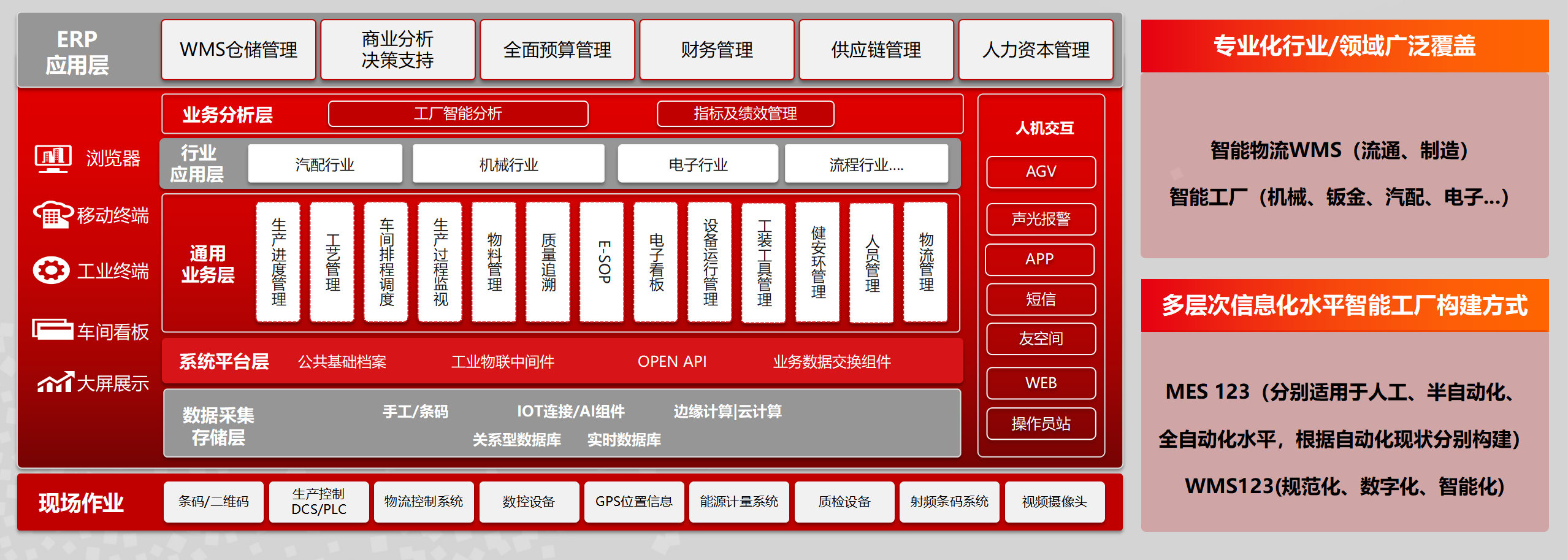Select the 质量追溯 vertical module

[x=548, y=262]
